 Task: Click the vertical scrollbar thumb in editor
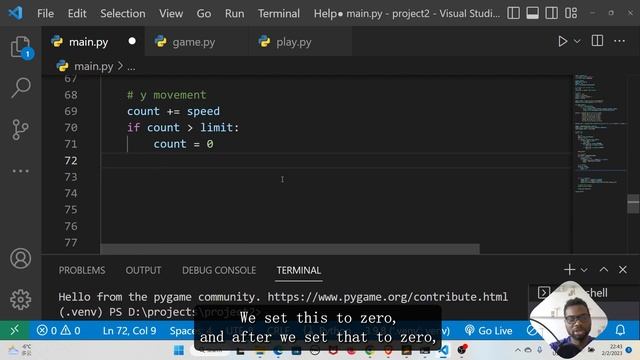click(633, 204)
